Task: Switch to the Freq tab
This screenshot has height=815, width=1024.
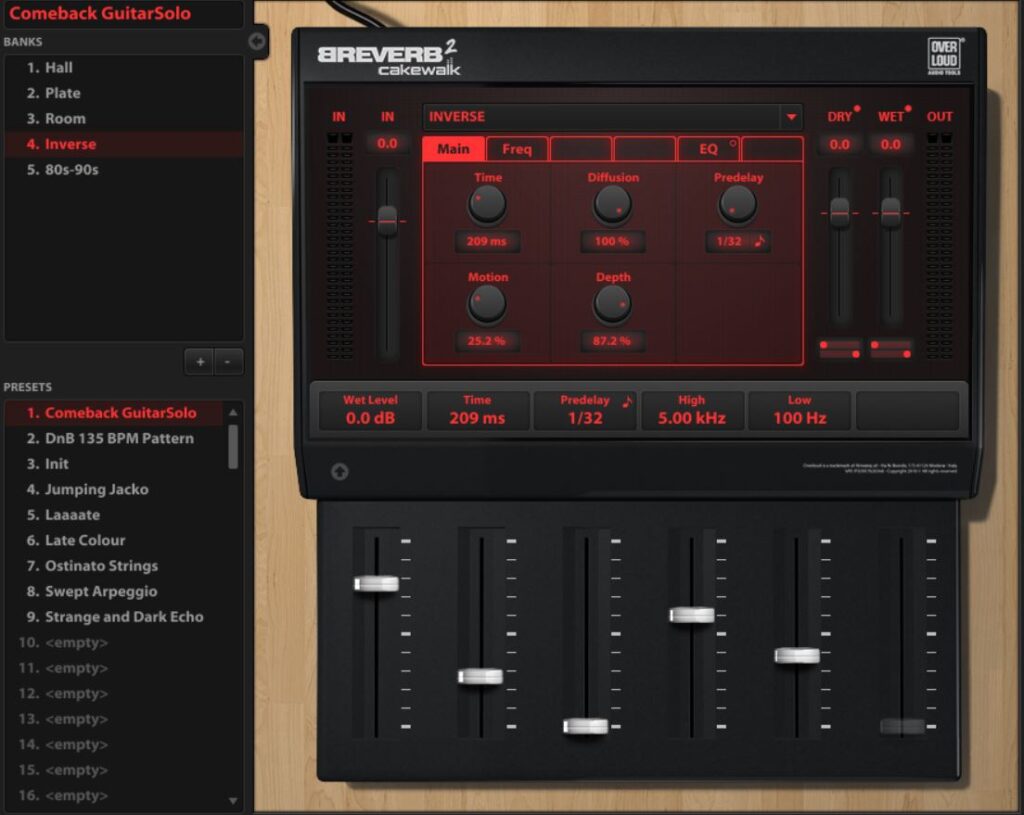Action: [x=517, y=149]
